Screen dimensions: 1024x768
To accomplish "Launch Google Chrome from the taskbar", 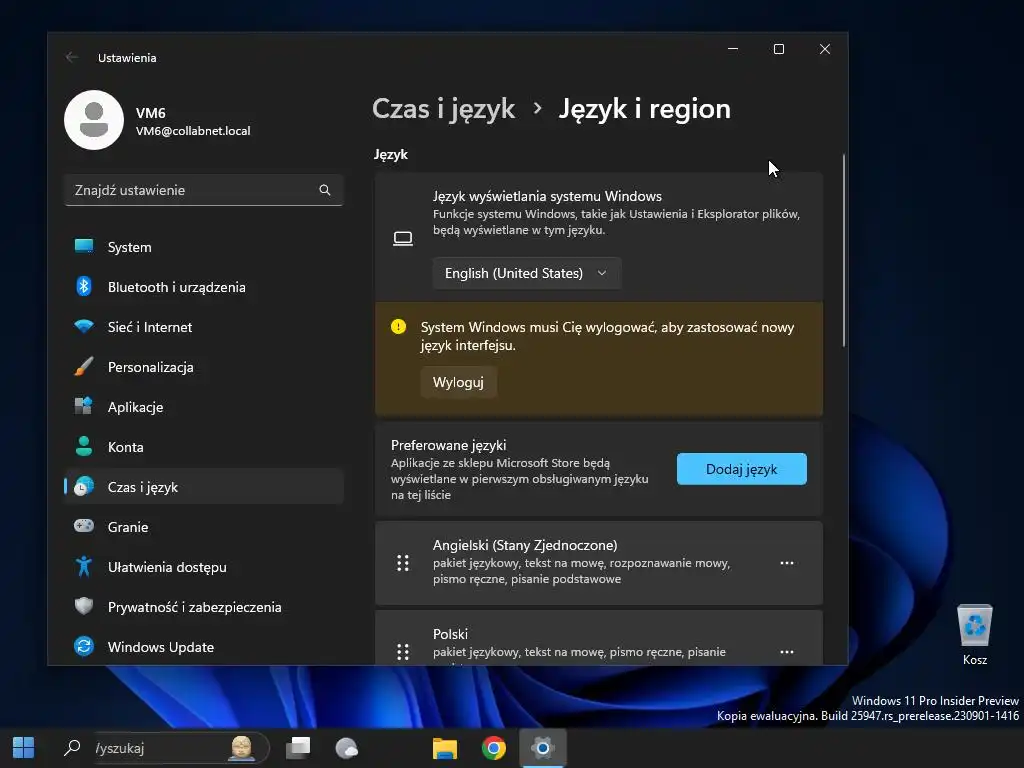I will point(494,748).
